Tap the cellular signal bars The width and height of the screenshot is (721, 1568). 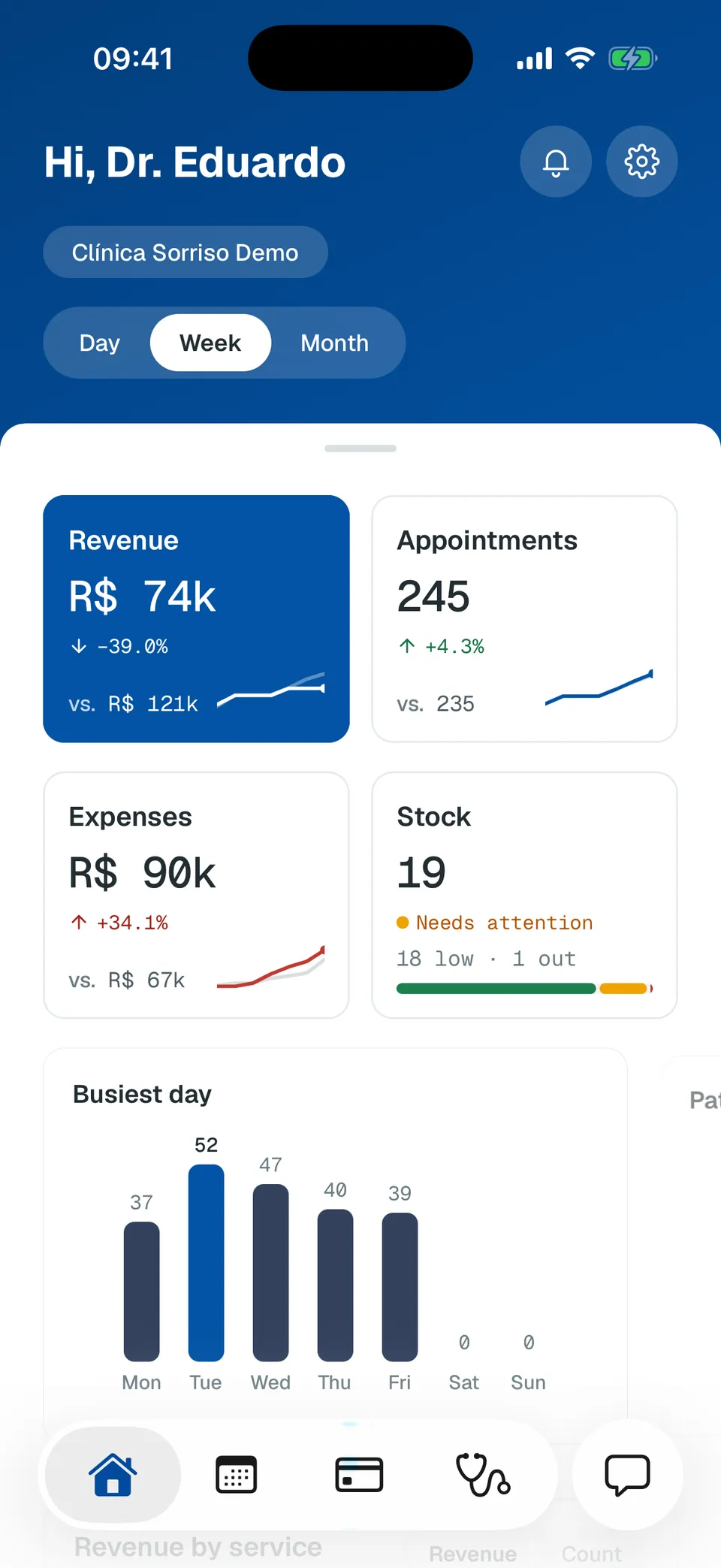pyautogui.click(x=534, y=59)
